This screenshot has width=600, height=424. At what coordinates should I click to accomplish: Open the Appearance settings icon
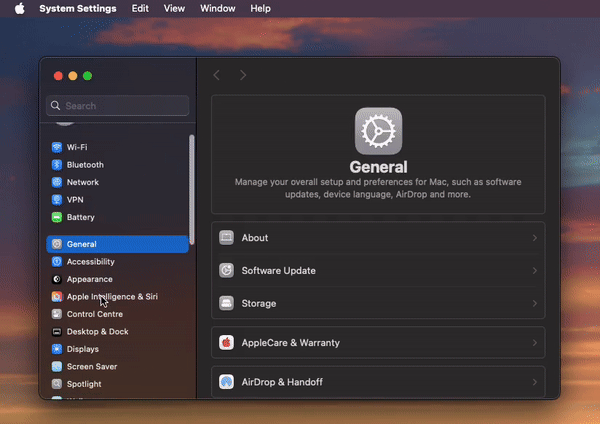pos(57,279)
